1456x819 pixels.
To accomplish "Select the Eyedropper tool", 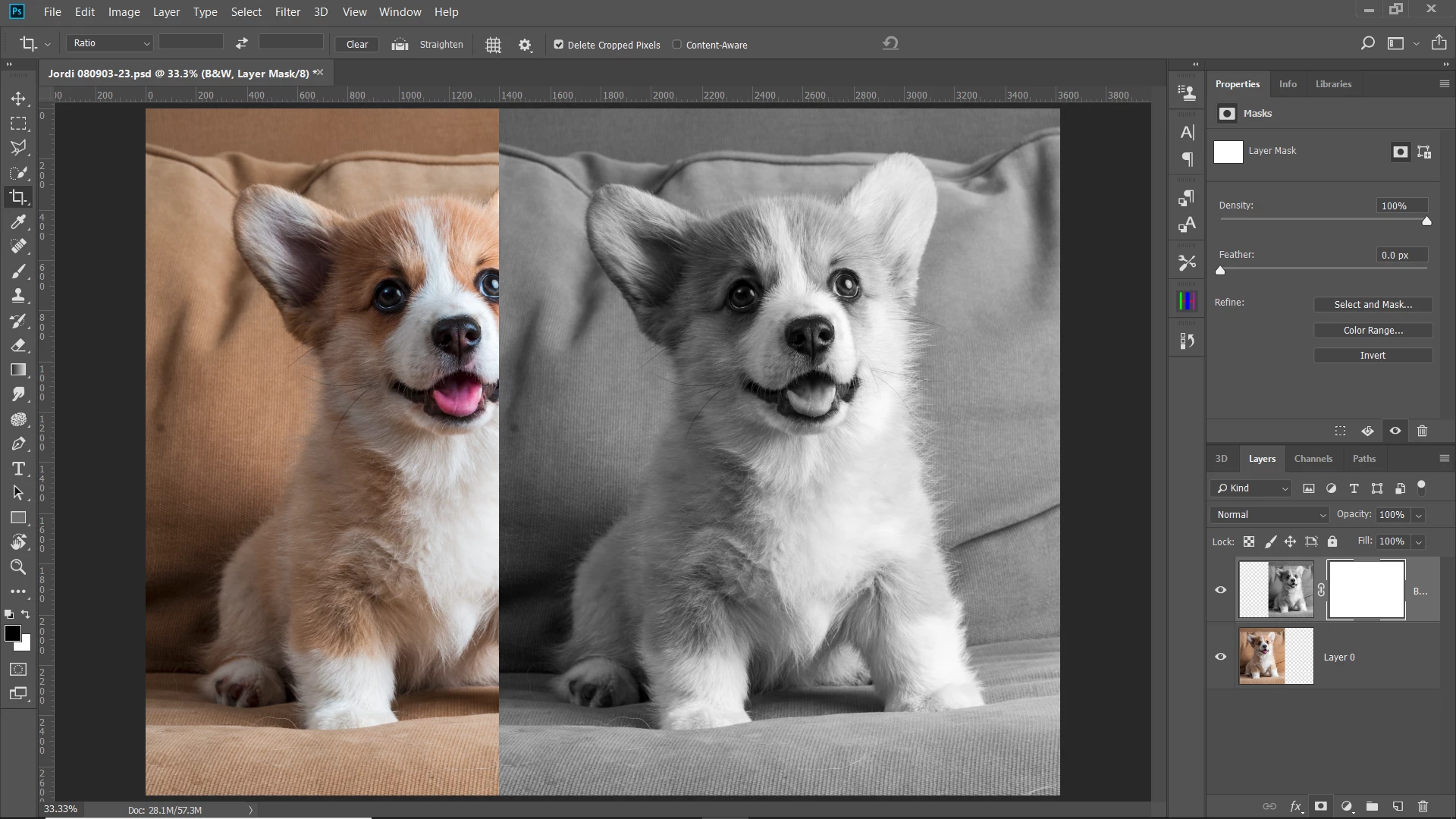I will 18,221.
